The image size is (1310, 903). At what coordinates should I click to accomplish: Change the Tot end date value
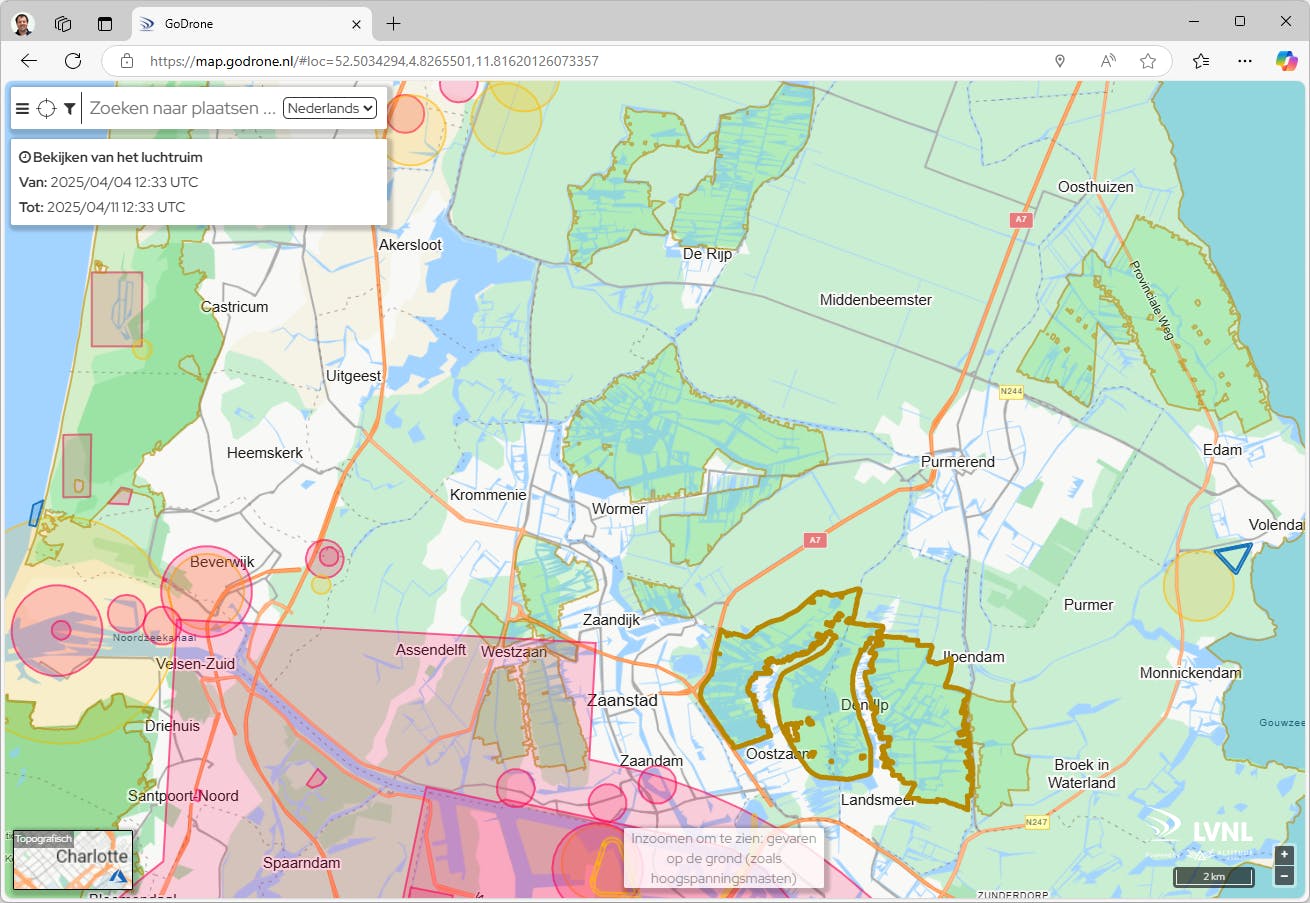(116, 207)
